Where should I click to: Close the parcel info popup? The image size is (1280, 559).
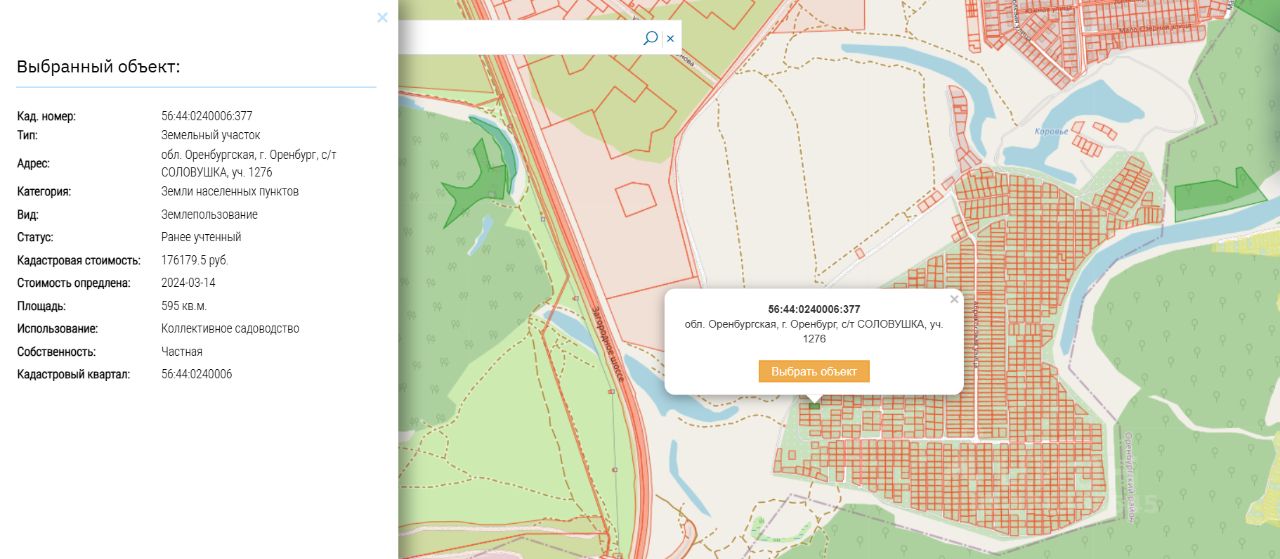953,299
